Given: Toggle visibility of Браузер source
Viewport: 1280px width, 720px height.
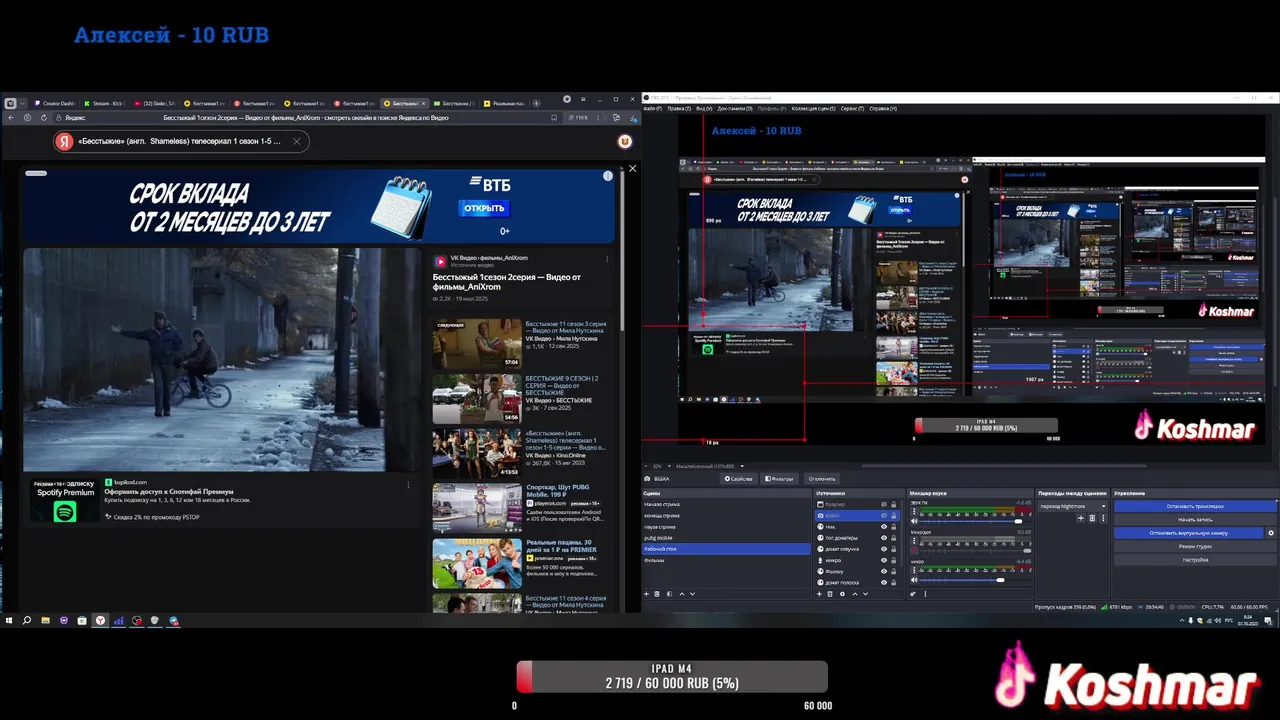Looking at the screenshot, I should click(884, 504).
